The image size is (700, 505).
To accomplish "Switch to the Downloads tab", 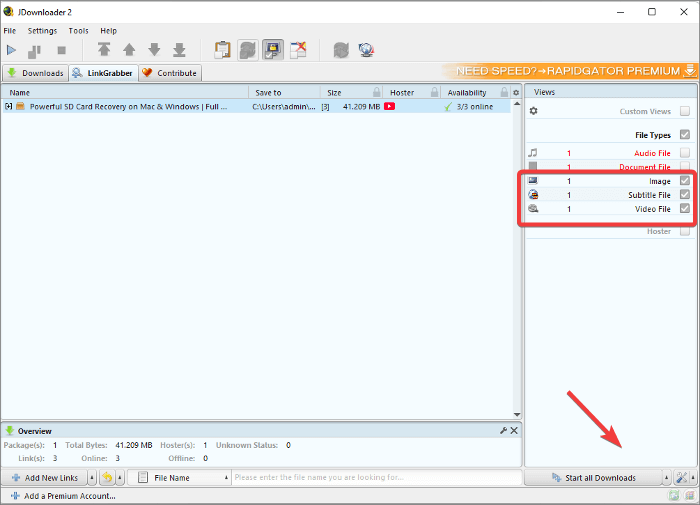I will (36, 73).
